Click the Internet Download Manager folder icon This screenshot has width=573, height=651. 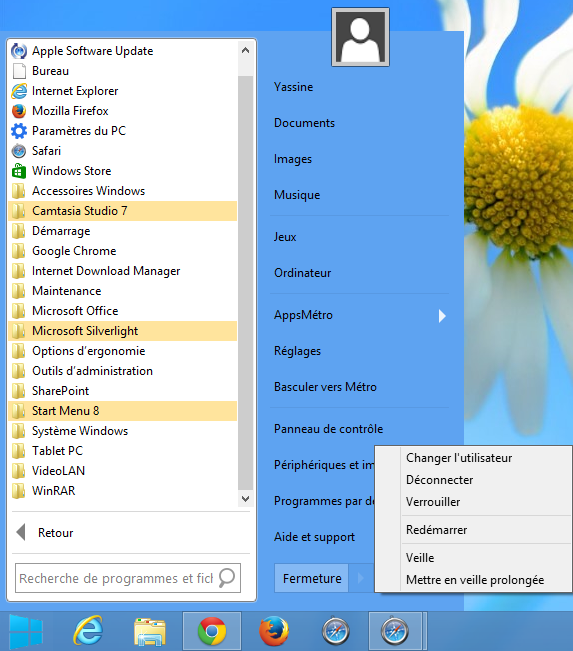point(19,271)
